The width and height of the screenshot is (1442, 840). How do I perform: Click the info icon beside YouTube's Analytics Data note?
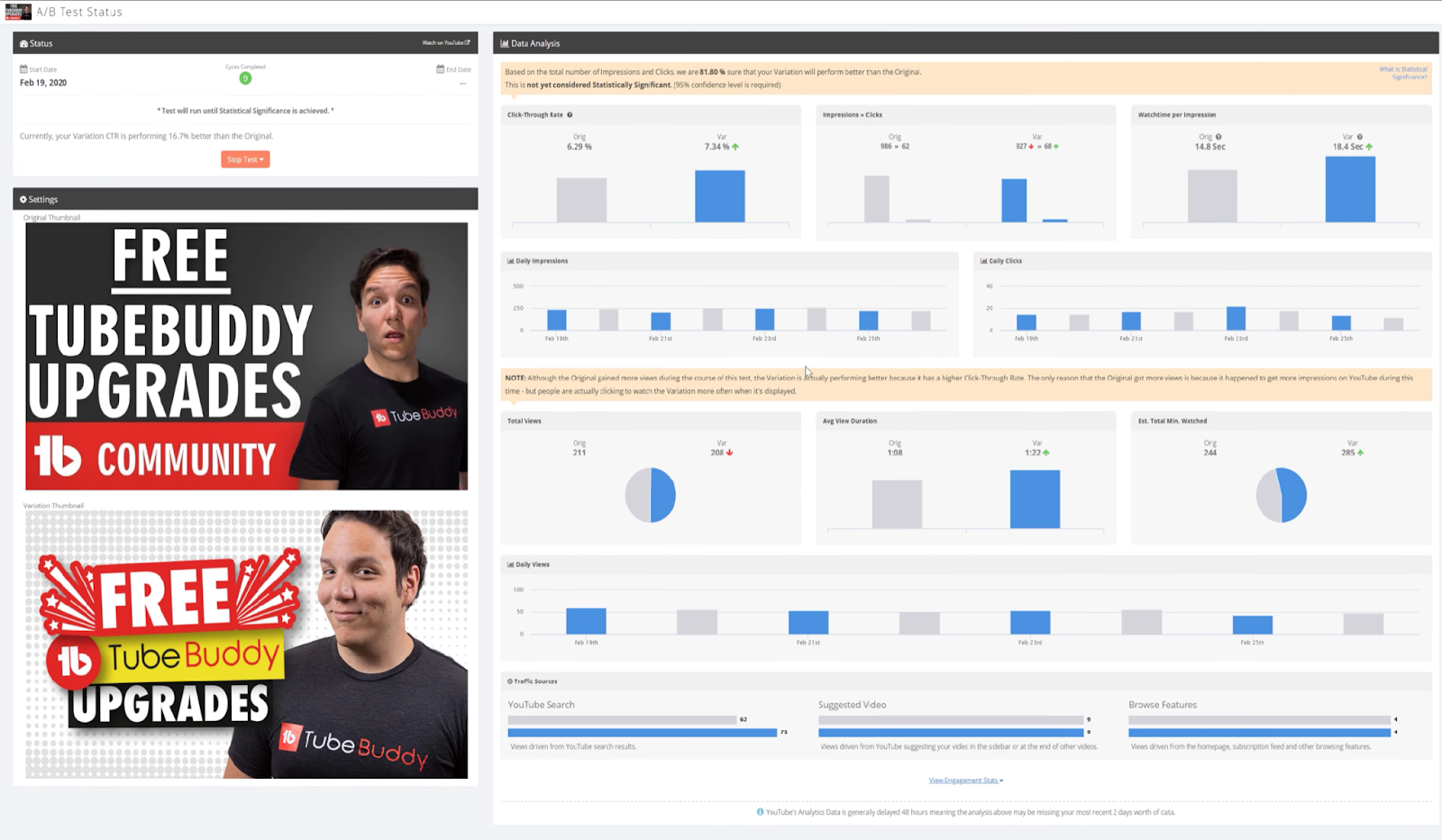click(x=760, y=812)
